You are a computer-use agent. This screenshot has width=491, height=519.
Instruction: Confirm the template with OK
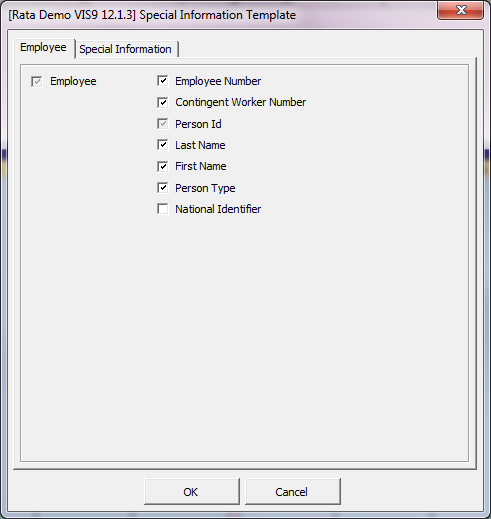(192, 492)
